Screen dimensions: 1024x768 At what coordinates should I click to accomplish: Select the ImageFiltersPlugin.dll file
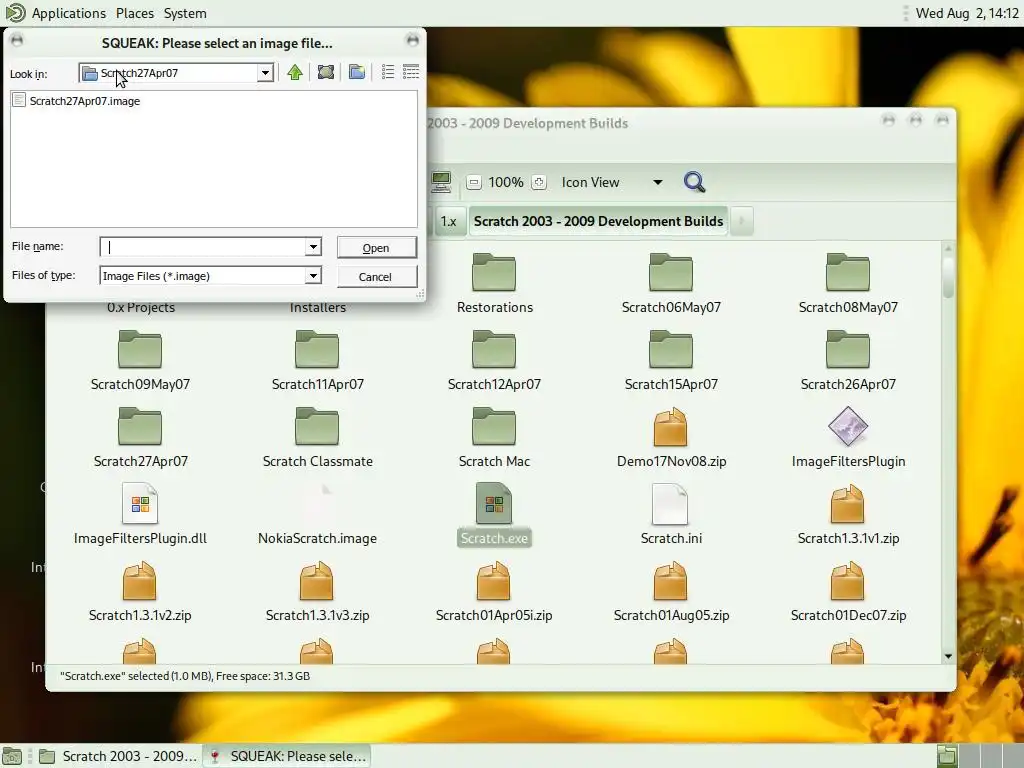140,514
